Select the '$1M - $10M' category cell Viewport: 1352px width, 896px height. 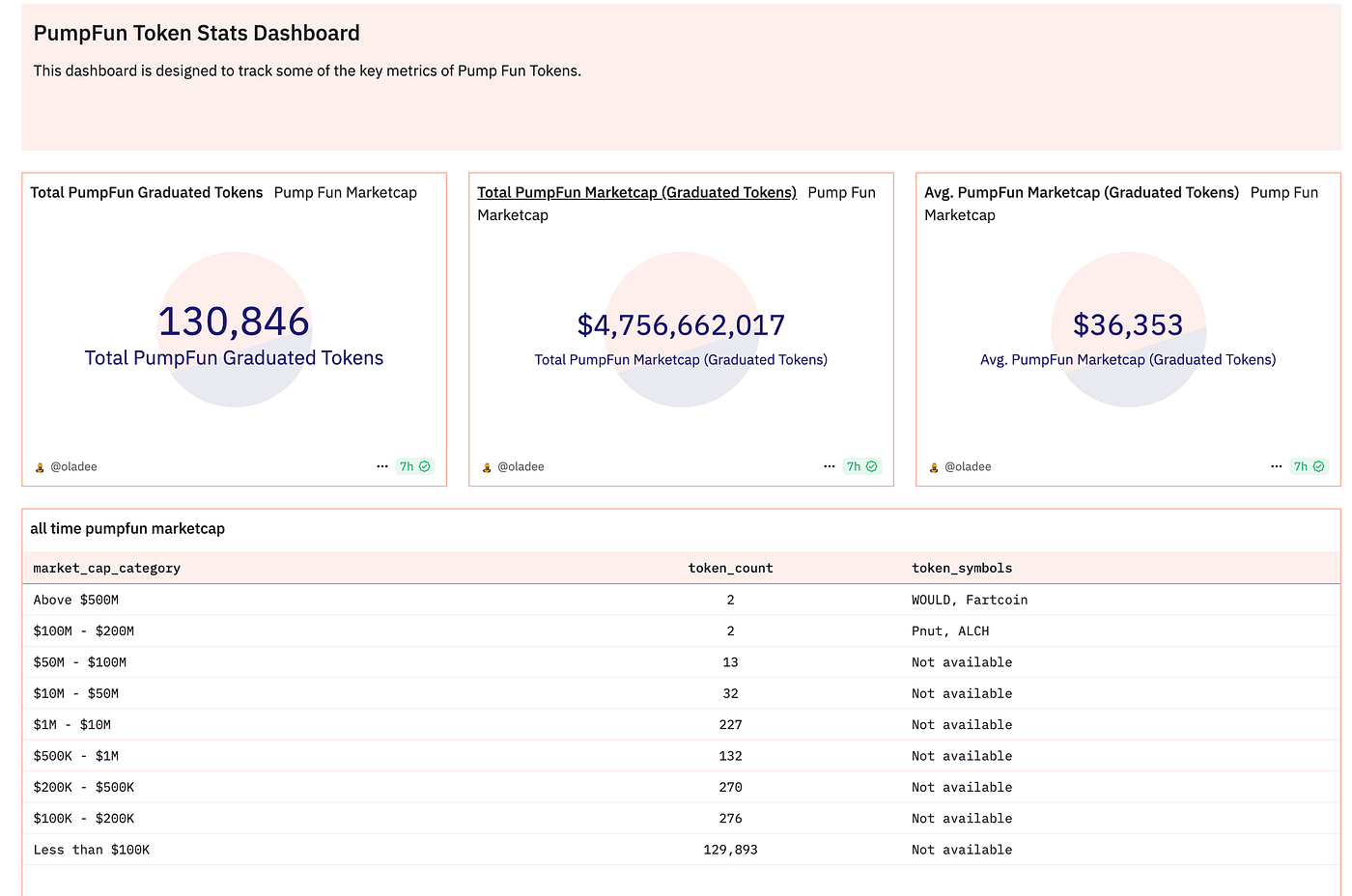pos(72,724)
